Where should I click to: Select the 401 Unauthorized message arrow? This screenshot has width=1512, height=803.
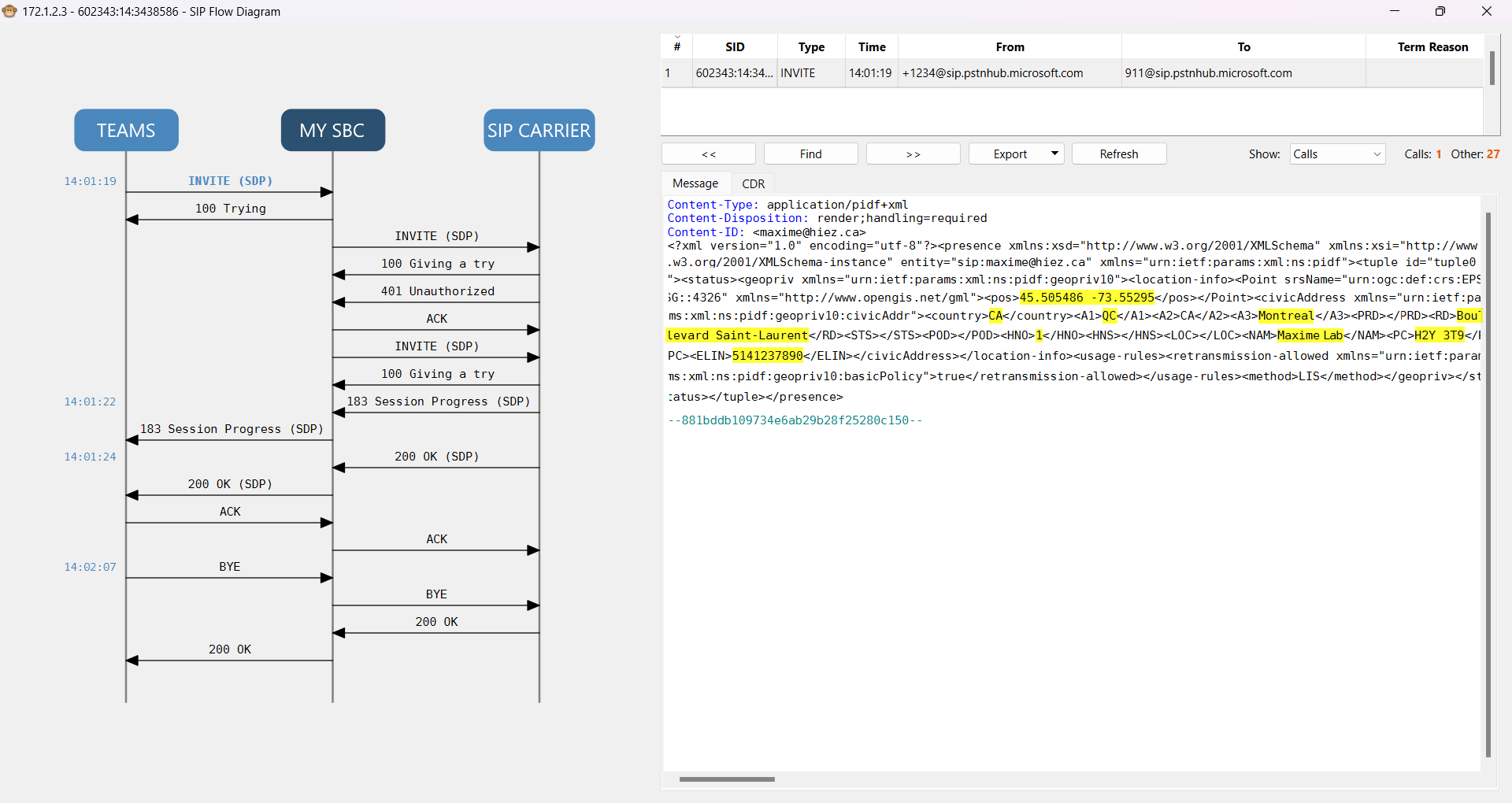[437, 291]
